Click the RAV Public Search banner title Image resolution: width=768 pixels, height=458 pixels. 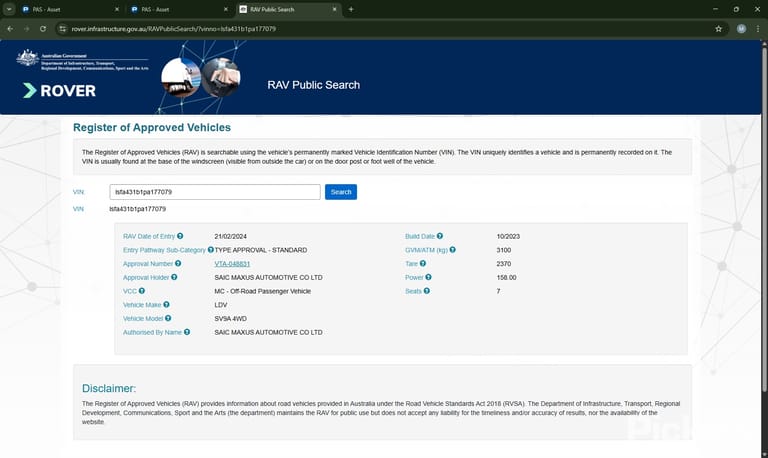(313, 85)
